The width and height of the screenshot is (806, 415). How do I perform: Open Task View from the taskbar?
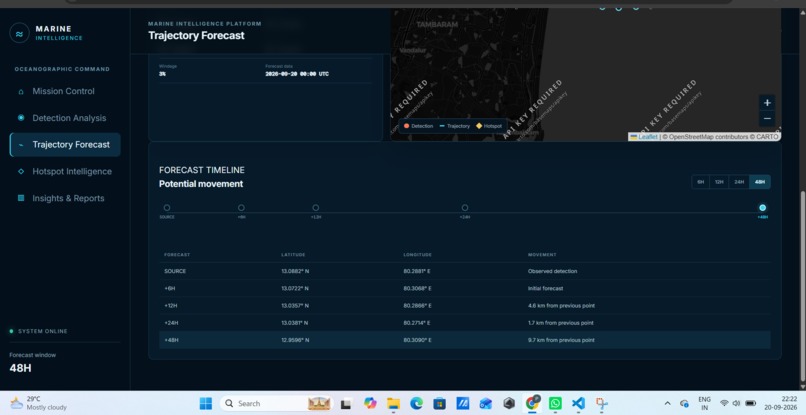[346, 404]
